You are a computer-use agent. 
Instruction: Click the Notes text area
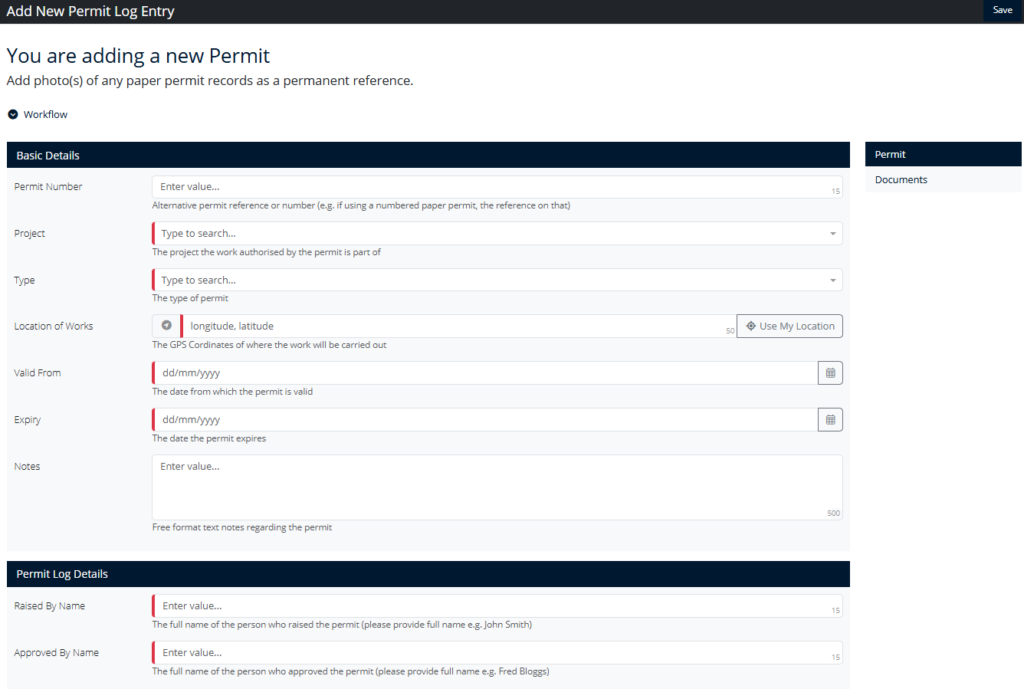point(497,487)
